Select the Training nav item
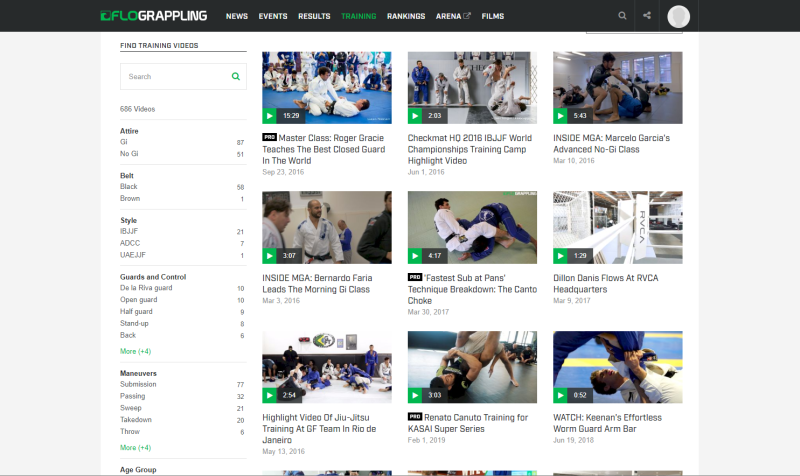 (358, 16)
